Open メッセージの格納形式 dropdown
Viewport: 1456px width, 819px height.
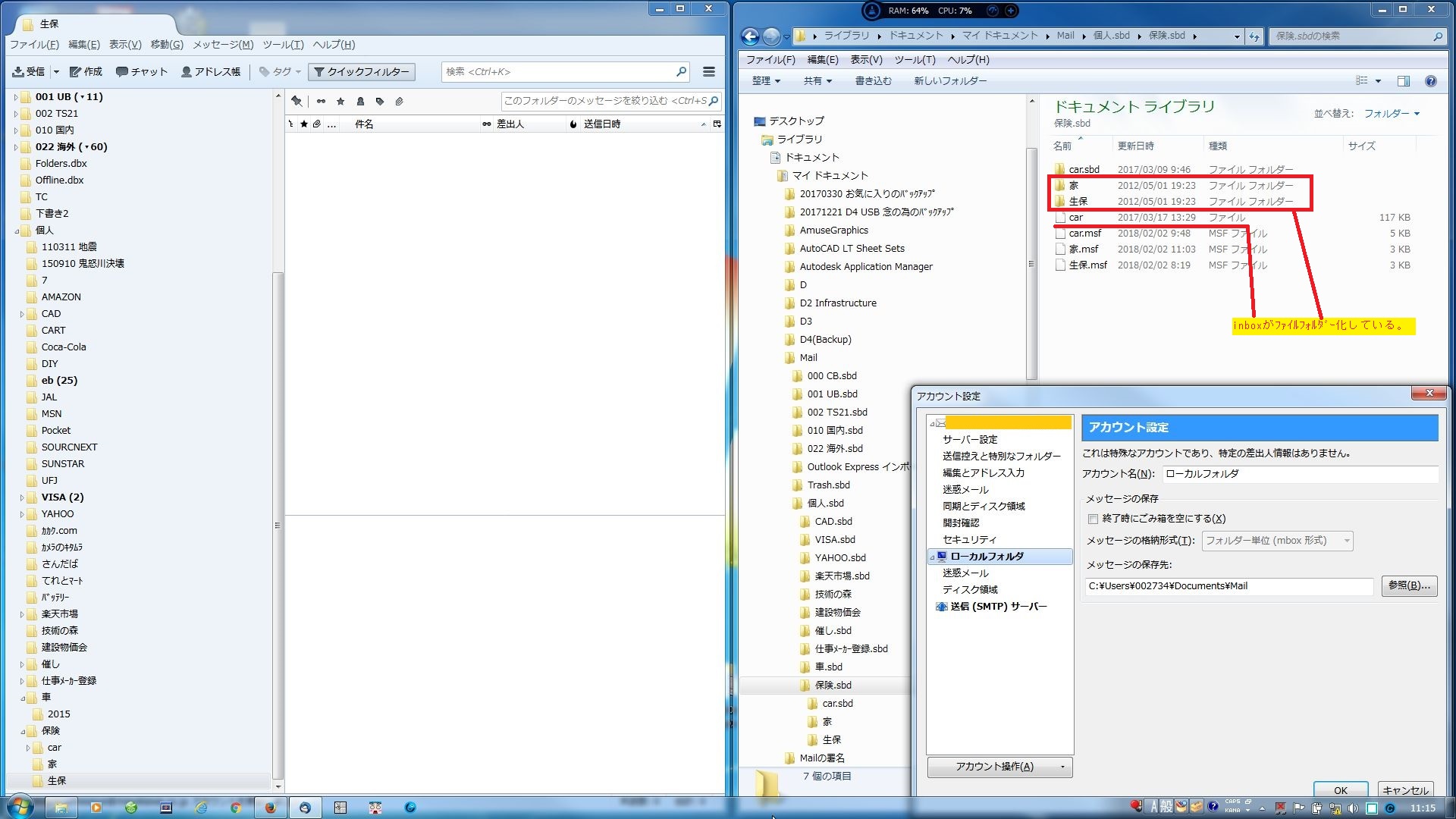[1277, 541]
